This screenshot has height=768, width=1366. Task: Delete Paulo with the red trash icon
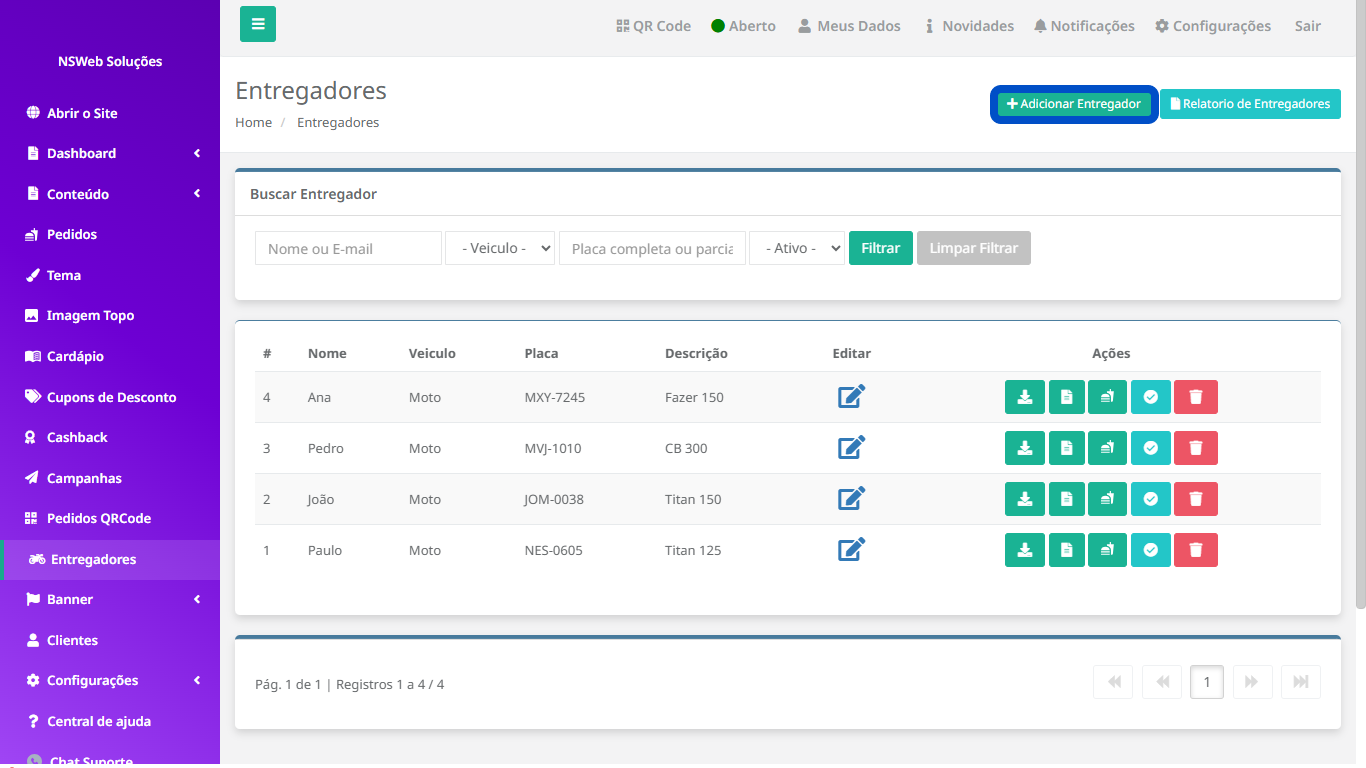pyautogui.click(x=1196, y=550)
